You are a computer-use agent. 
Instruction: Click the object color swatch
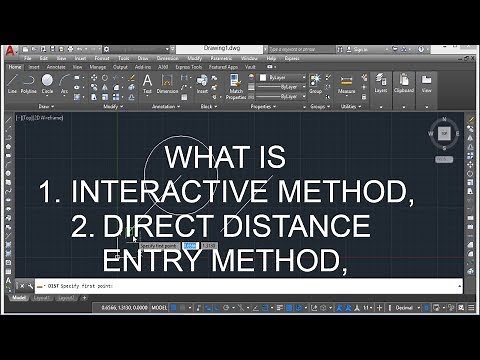[263, 78]
